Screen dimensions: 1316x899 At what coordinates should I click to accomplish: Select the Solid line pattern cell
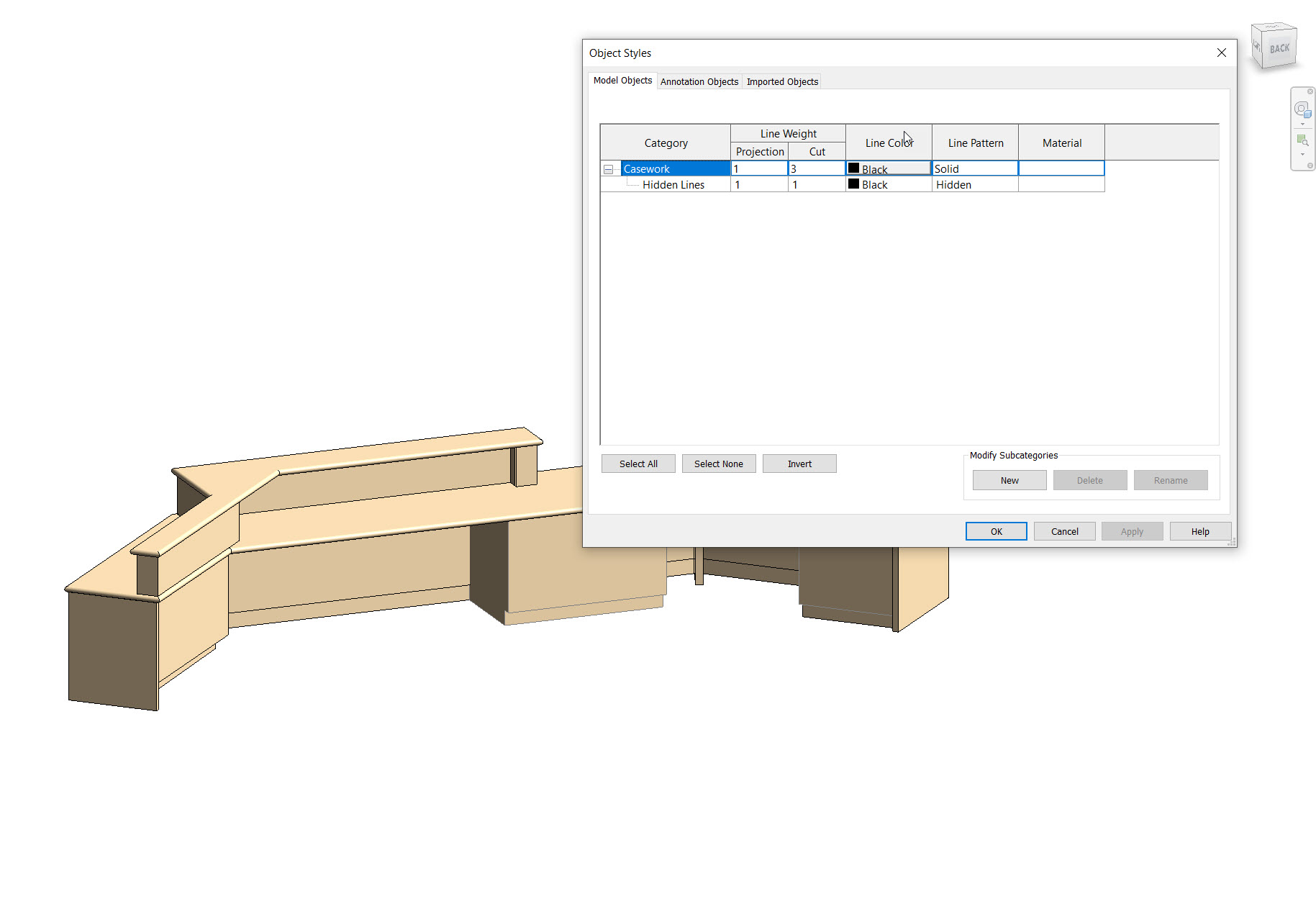974,168
